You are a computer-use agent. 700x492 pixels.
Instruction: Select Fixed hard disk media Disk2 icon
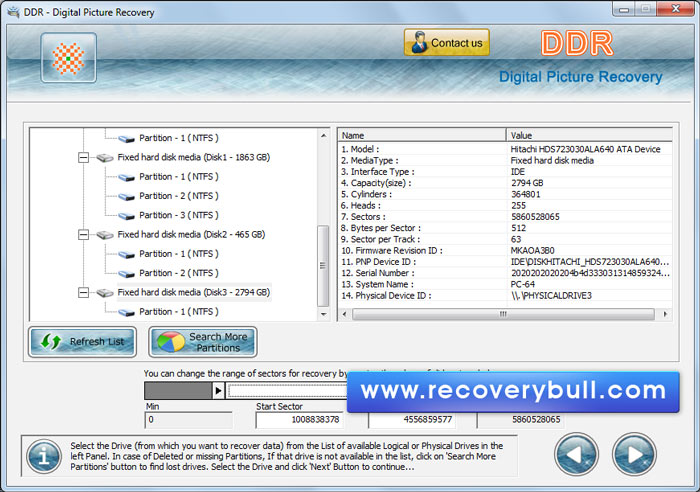pos(104,235)
